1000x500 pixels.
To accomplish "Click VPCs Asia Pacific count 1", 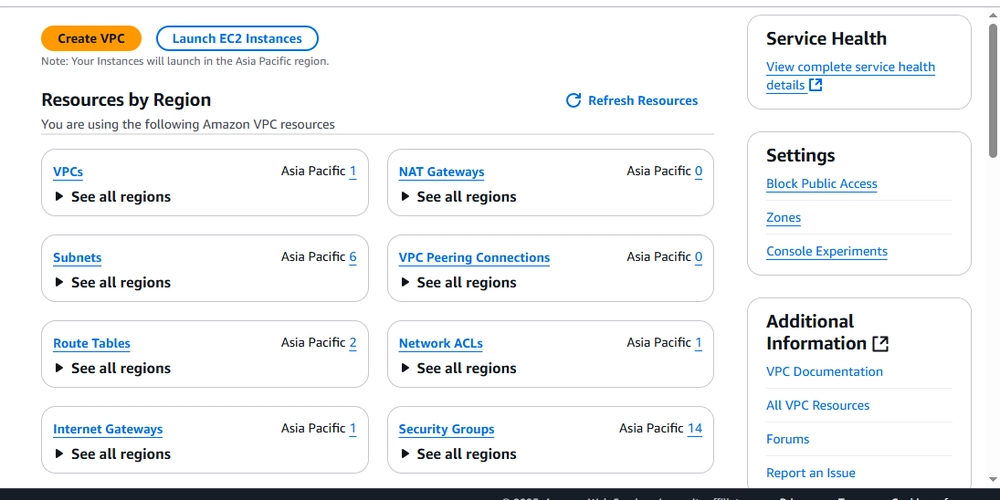I will 353,171.
